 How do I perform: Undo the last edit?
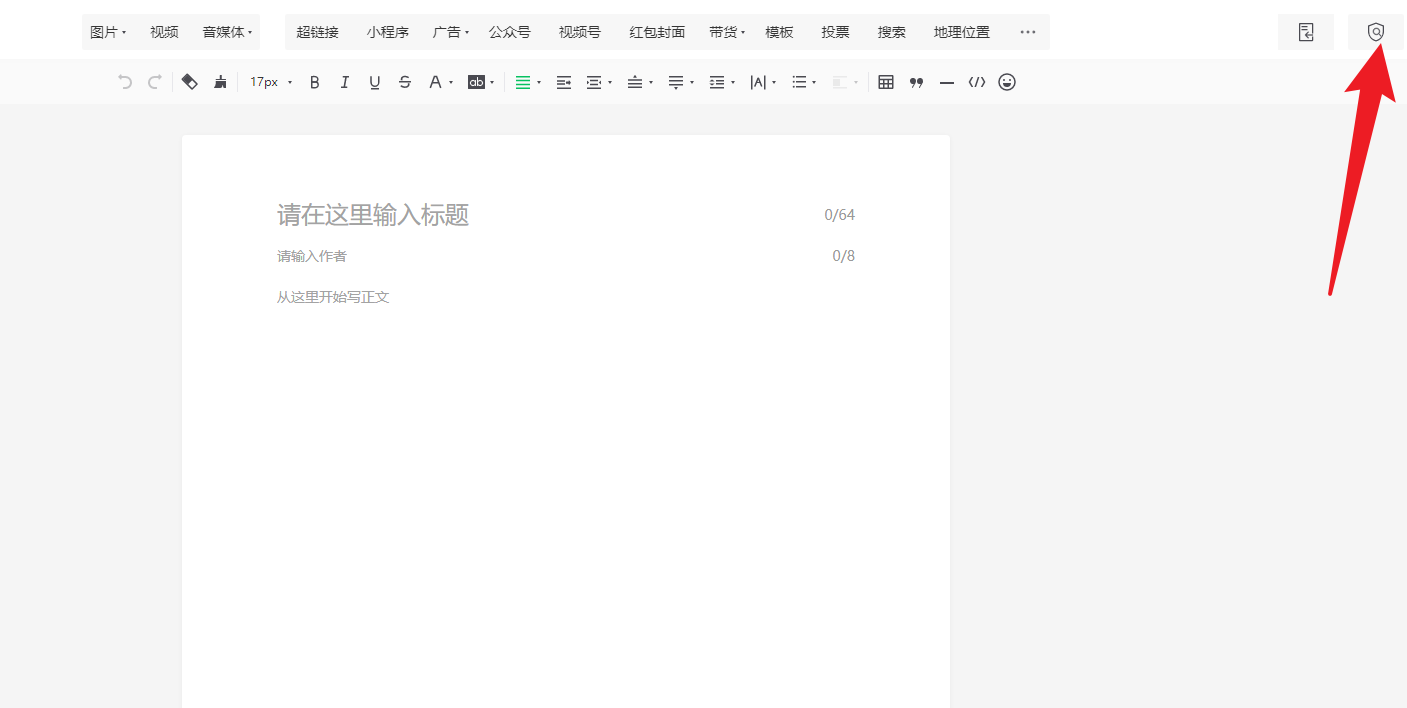pyautogui.click(x=125, y=82)
